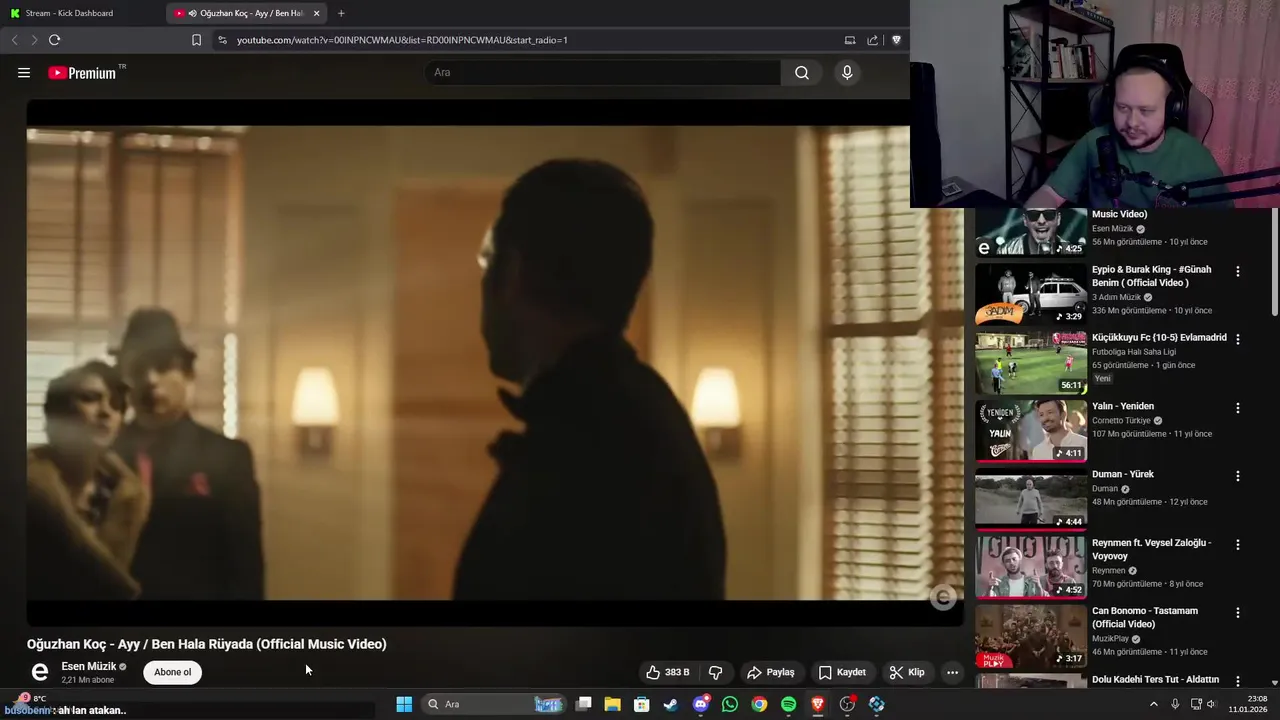The height and width of the screenshot is (720, 1280).
Task: Click the Paylaş share button
Action: pyautogui.click(x=771, y=672)
